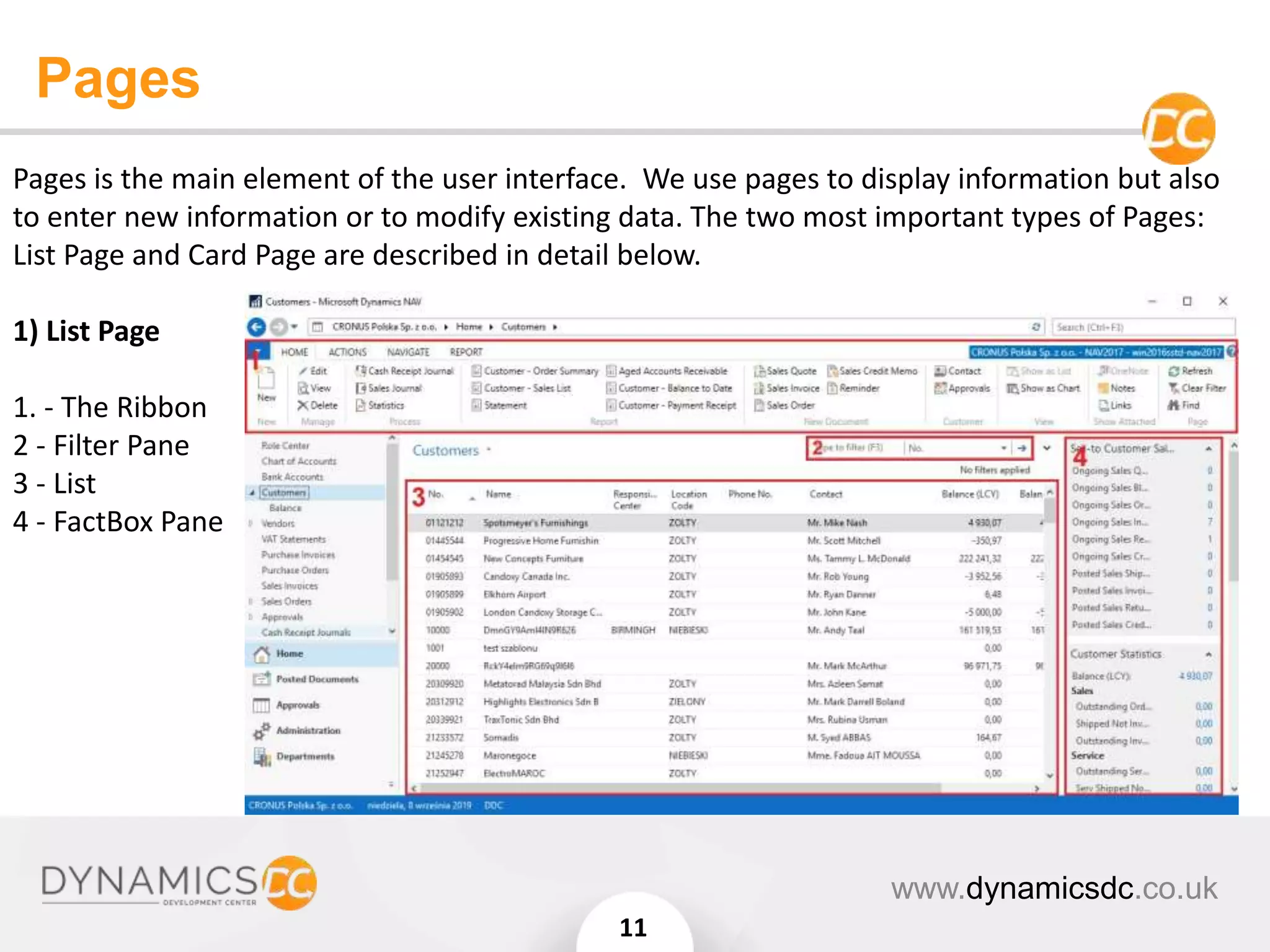Screen dimensions: 1270x952
Task: Collapse the Customers tree node
Action: pyautogui.click(x=252, y=493)
